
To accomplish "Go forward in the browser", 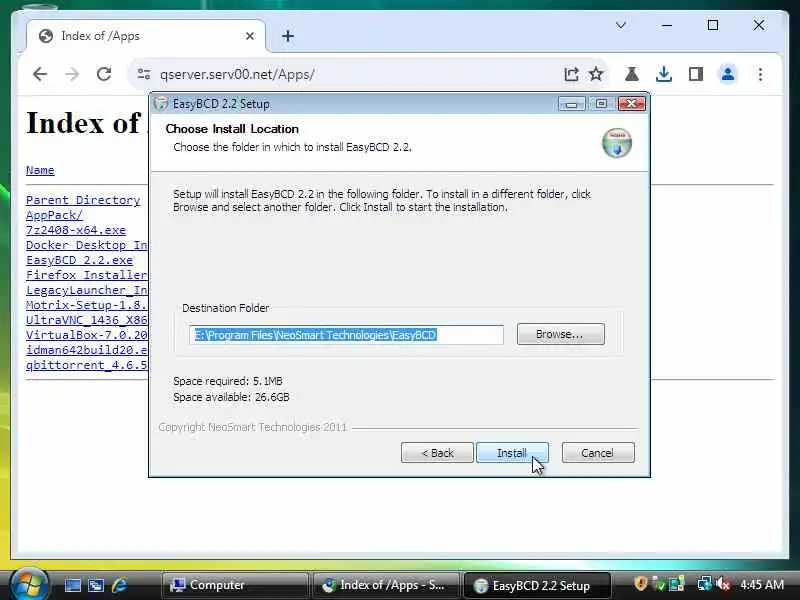I will (72, 74).
